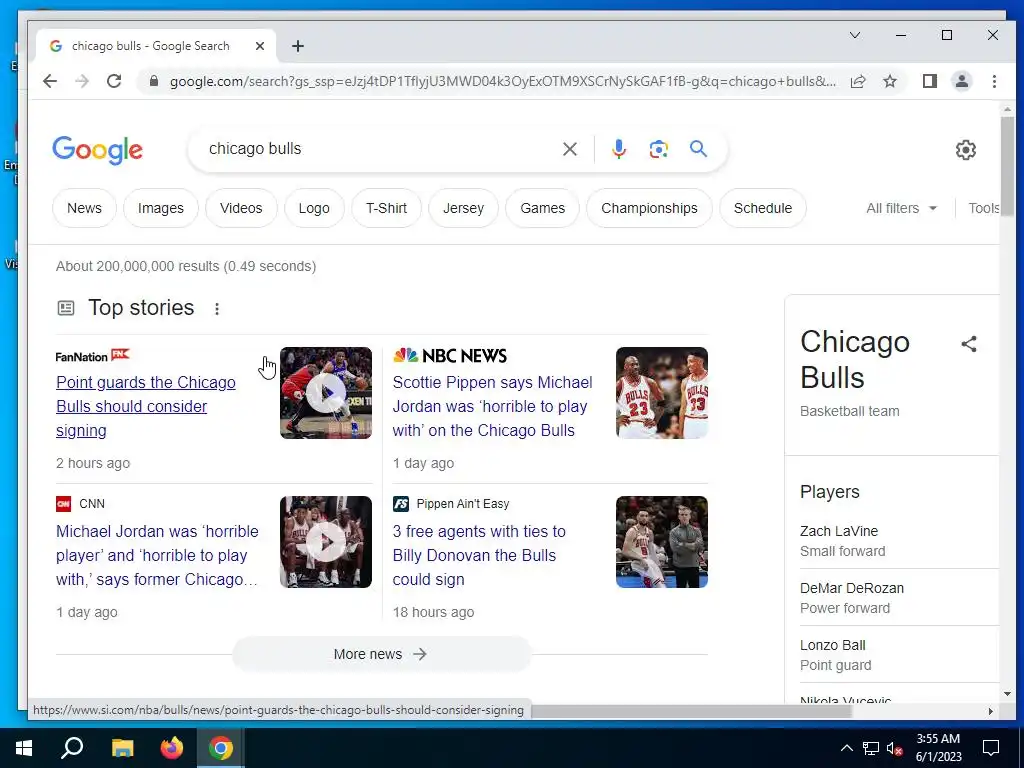Open Google quick settings gear
The image size is (1024, 768).
click(x=965, y=150)
